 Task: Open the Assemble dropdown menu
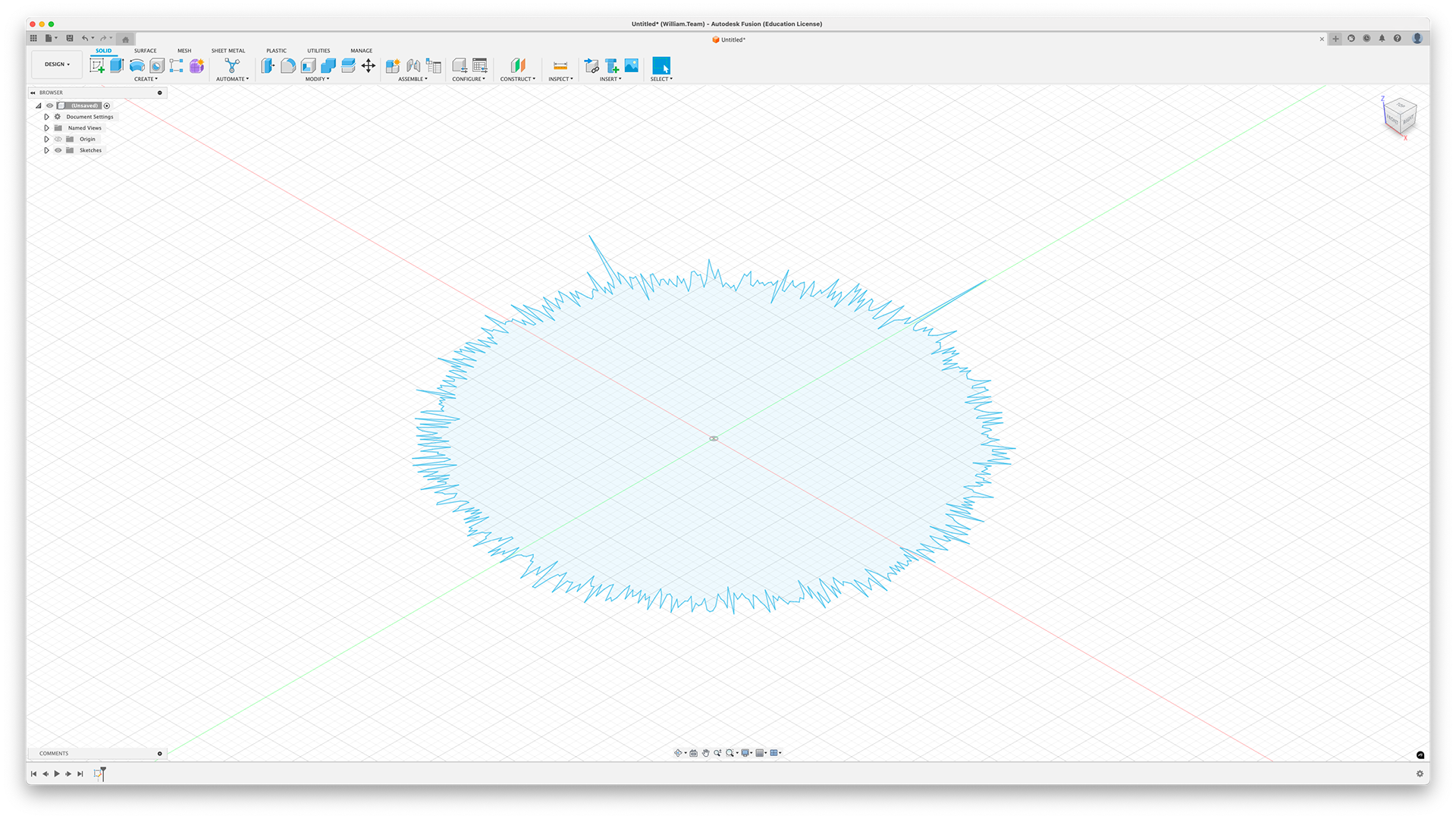coord(413,79)
